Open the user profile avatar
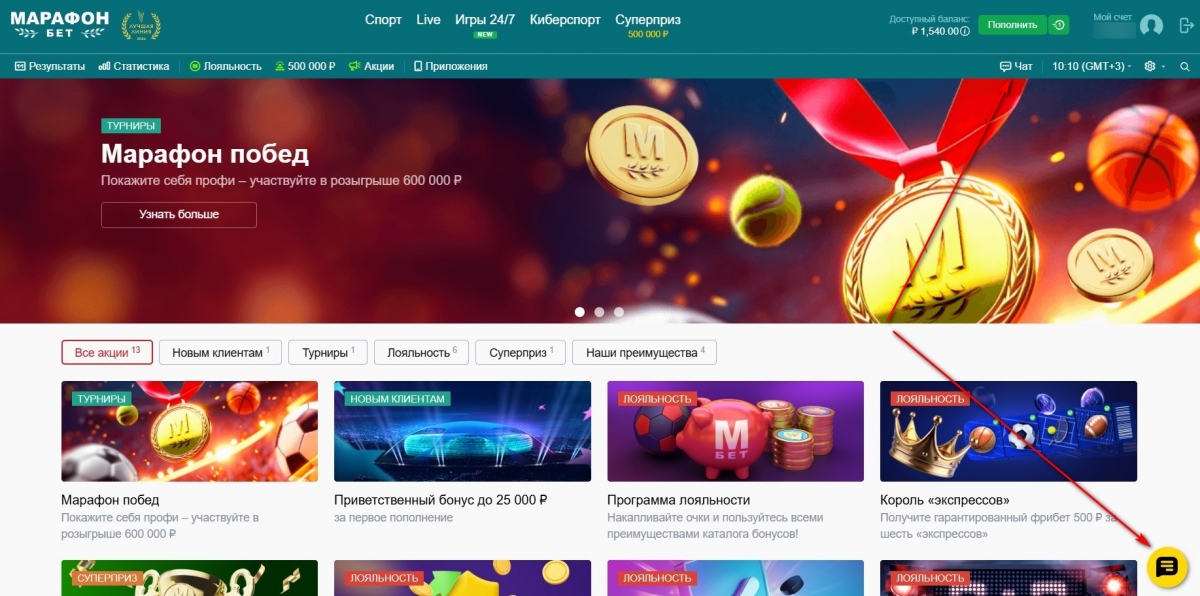 click(x=1152, y=25)
